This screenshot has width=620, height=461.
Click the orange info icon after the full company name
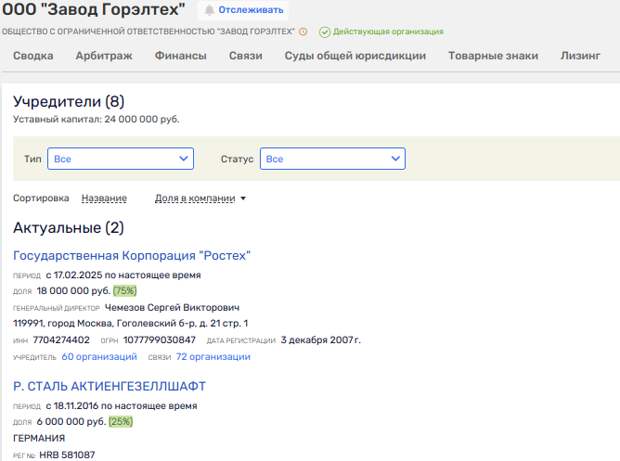click(303, 32)
